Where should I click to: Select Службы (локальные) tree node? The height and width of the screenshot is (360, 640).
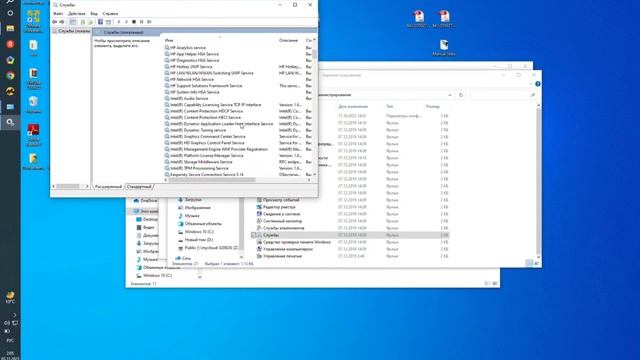point(71,31)
